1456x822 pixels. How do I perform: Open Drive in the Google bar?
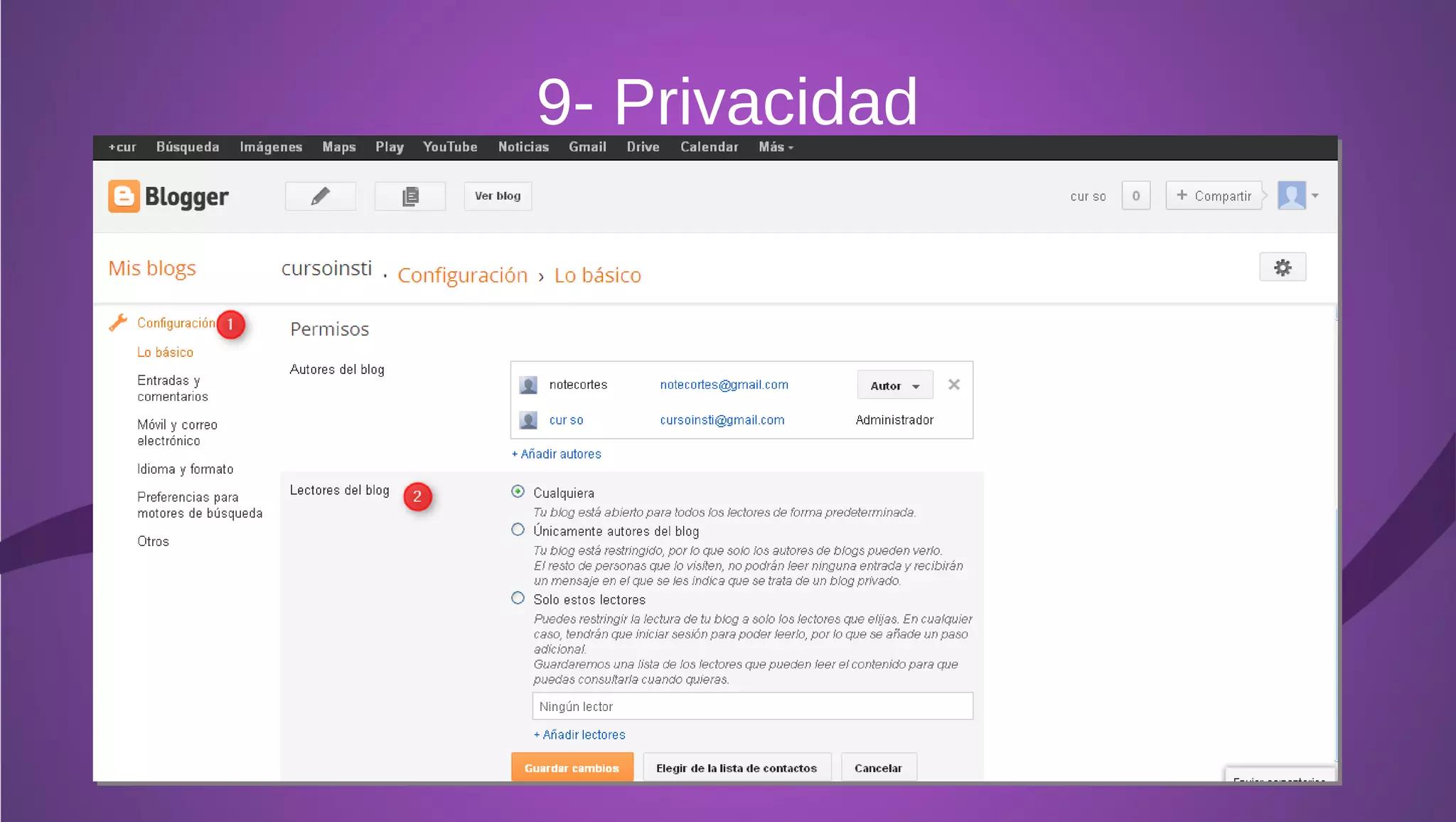643,147
